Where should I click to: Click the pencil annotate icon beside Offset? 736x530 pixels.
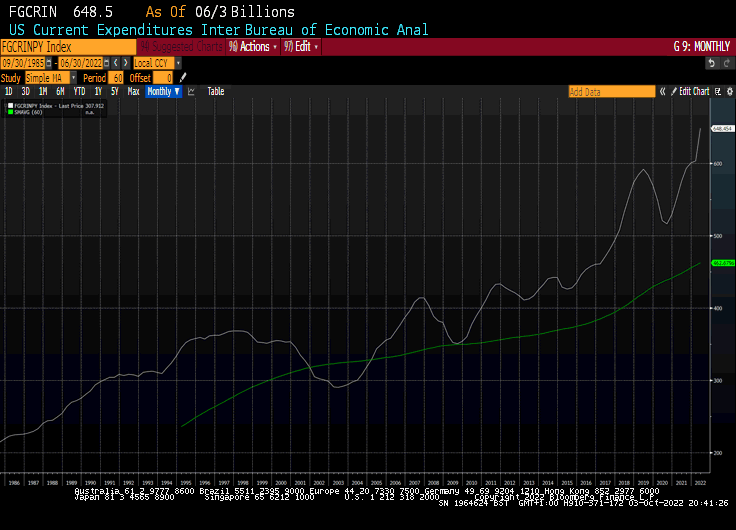tap(183, 77)
